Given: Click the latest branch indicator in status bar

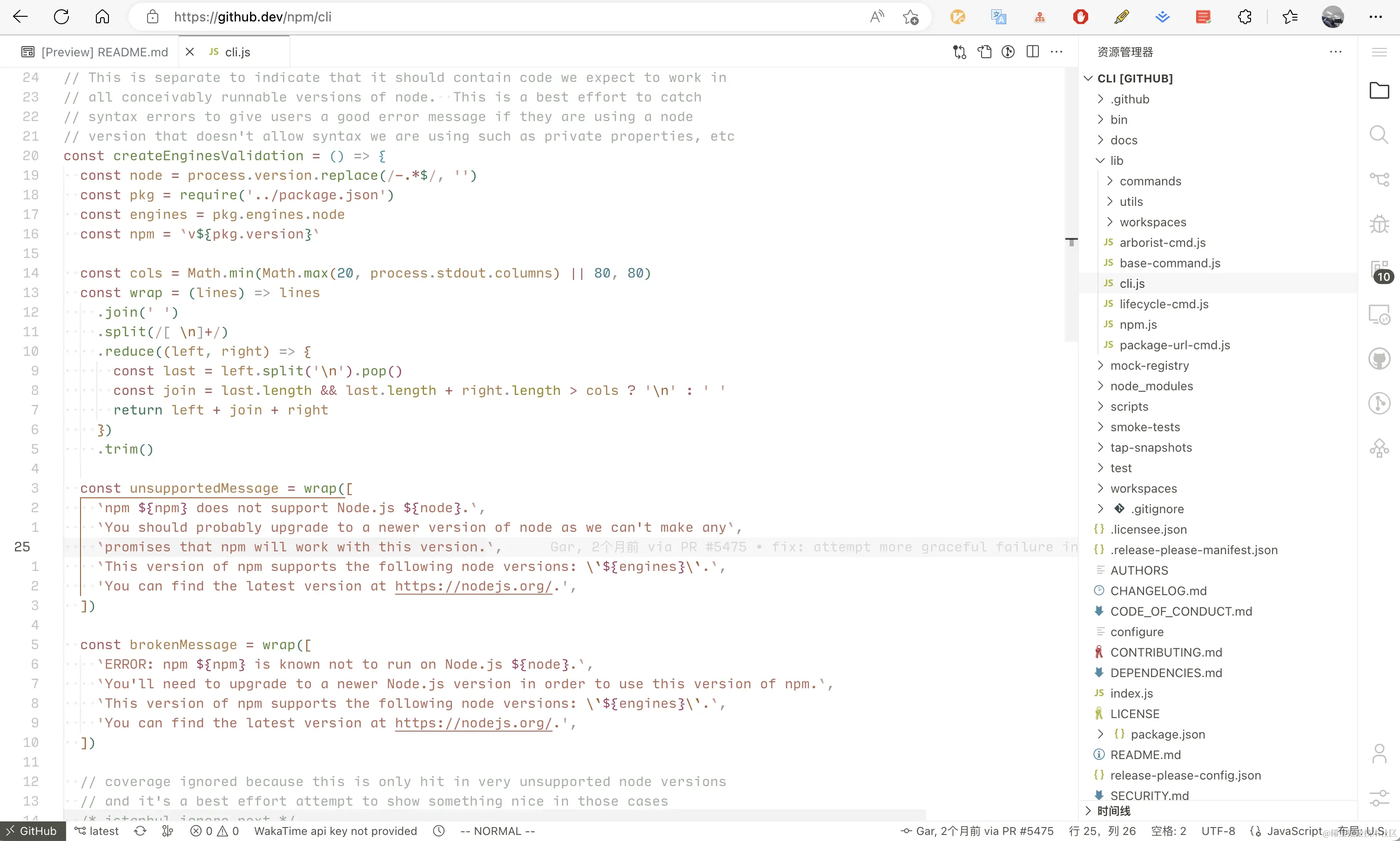Looking at the screenshot, I should 97,831.
